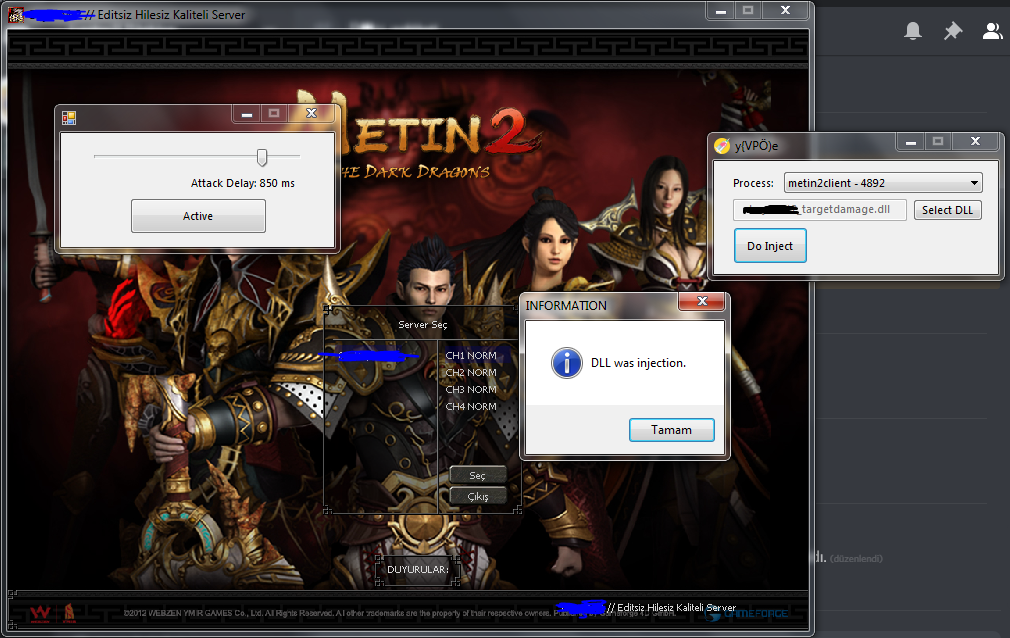This screenshot has width=1010, height=638.
Task: Adjust the Attack Delay slider thumb
Action: pyautogui.click(x=262, y=157)
